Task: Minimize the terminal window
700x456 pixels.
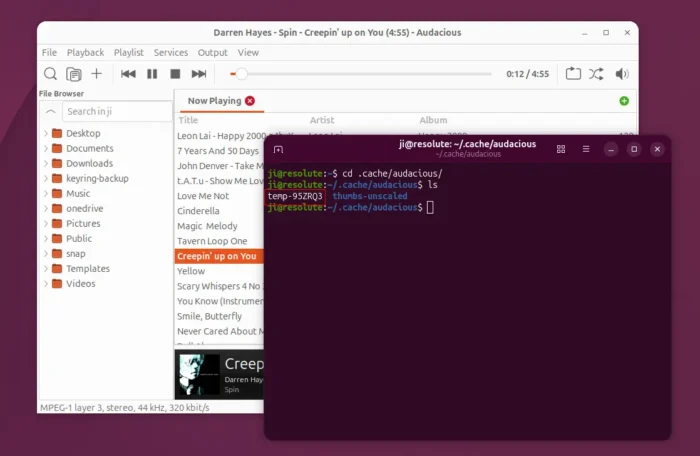Action: click(611, 149)
